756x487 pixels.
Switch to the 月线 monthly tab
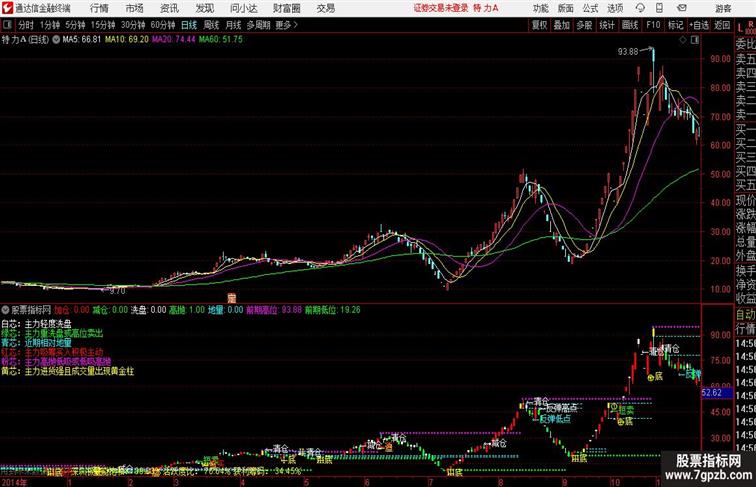coord(233,25)
